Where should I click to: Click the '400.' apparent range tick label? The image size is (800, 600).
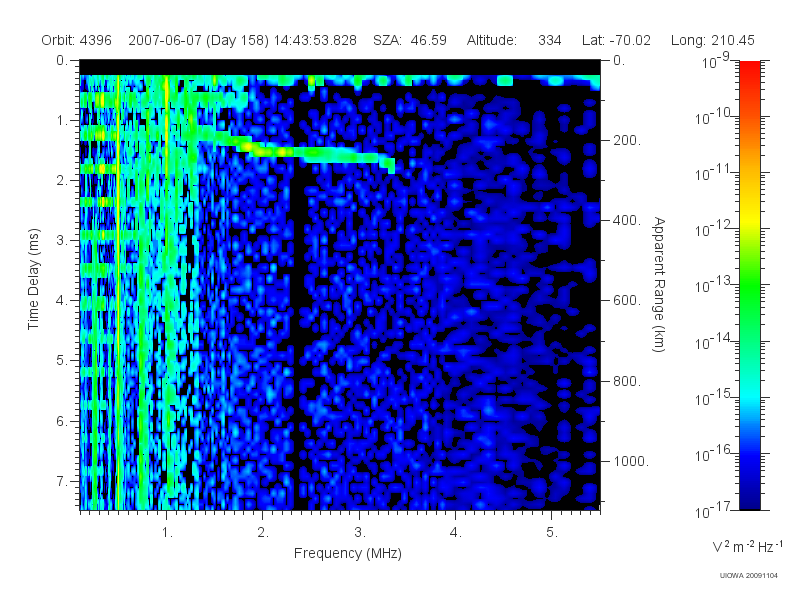[627, 220]
